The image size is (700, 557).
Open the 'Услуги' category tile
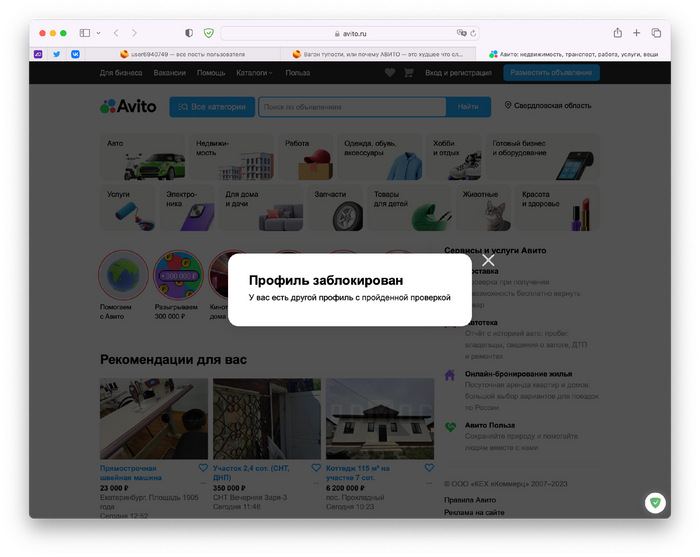(x=128, y=208)
